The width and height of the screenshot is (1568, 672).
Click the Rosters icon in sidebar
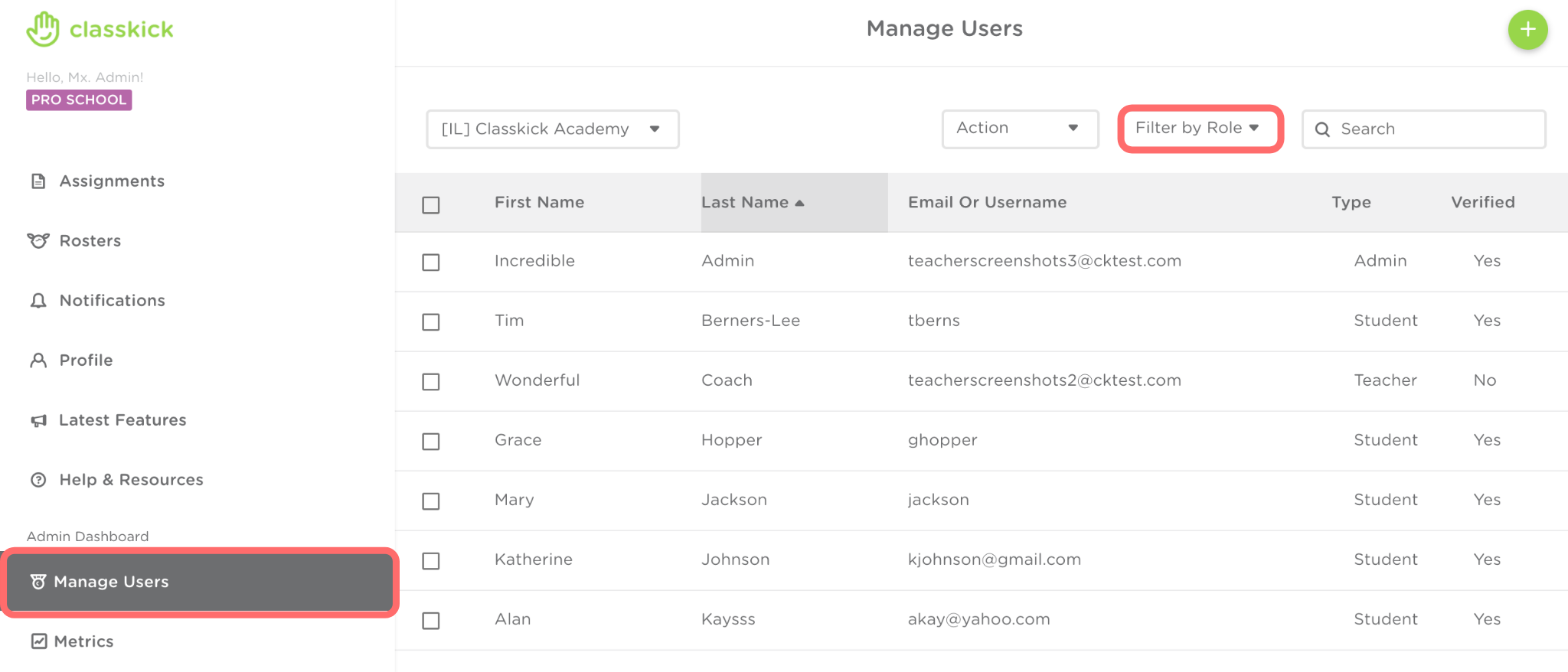pyautogui.click(x=38, y=241)
